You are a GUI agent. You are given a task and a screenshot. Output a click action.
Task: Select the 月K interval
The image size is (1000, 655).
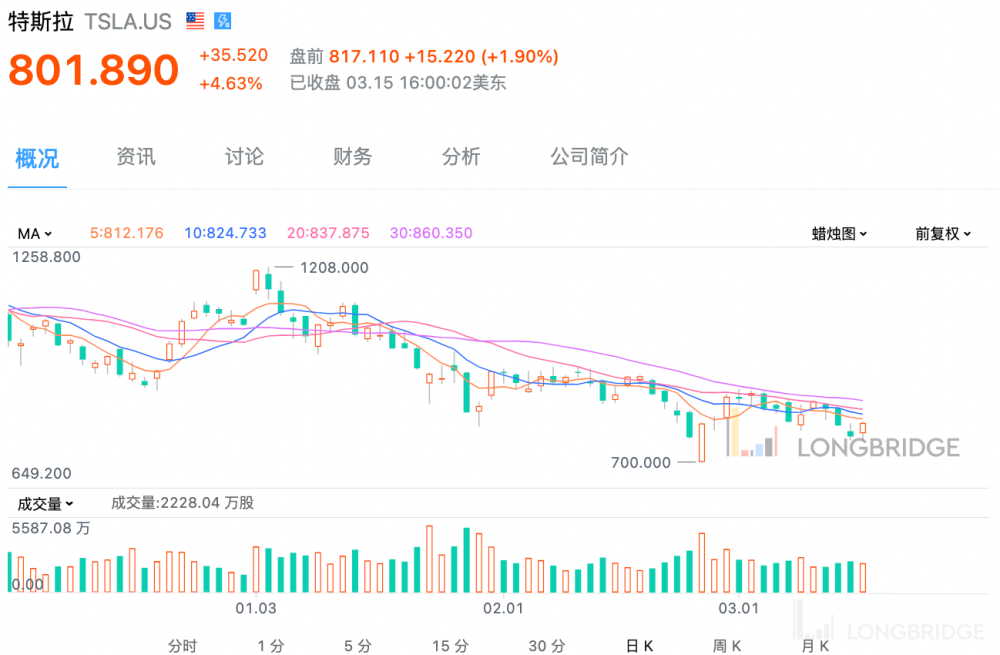[814, 646]
